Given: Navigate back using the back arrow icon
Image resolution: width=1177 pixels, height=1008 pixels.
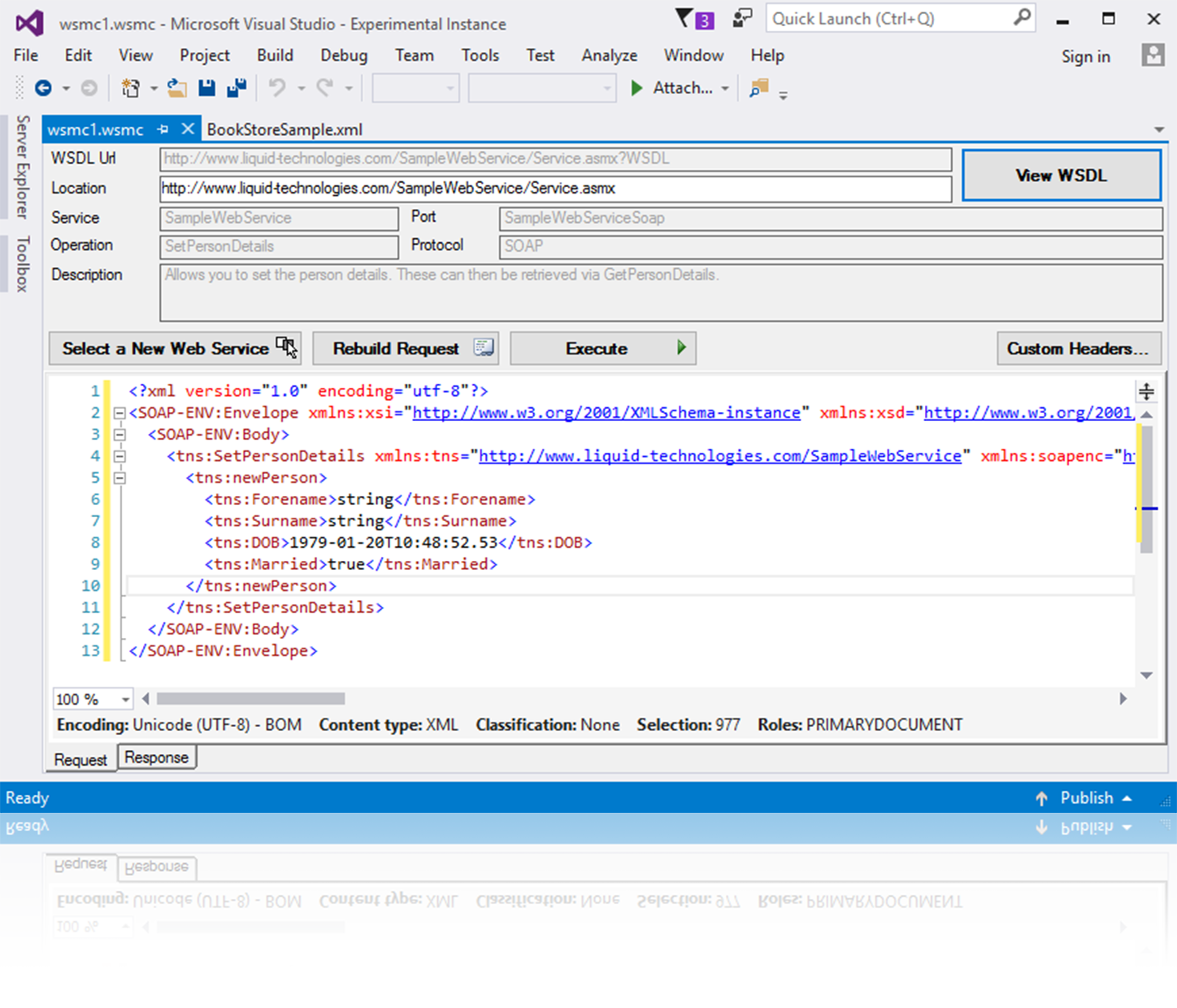Looking at the screenshot, I should click(45, 88).
